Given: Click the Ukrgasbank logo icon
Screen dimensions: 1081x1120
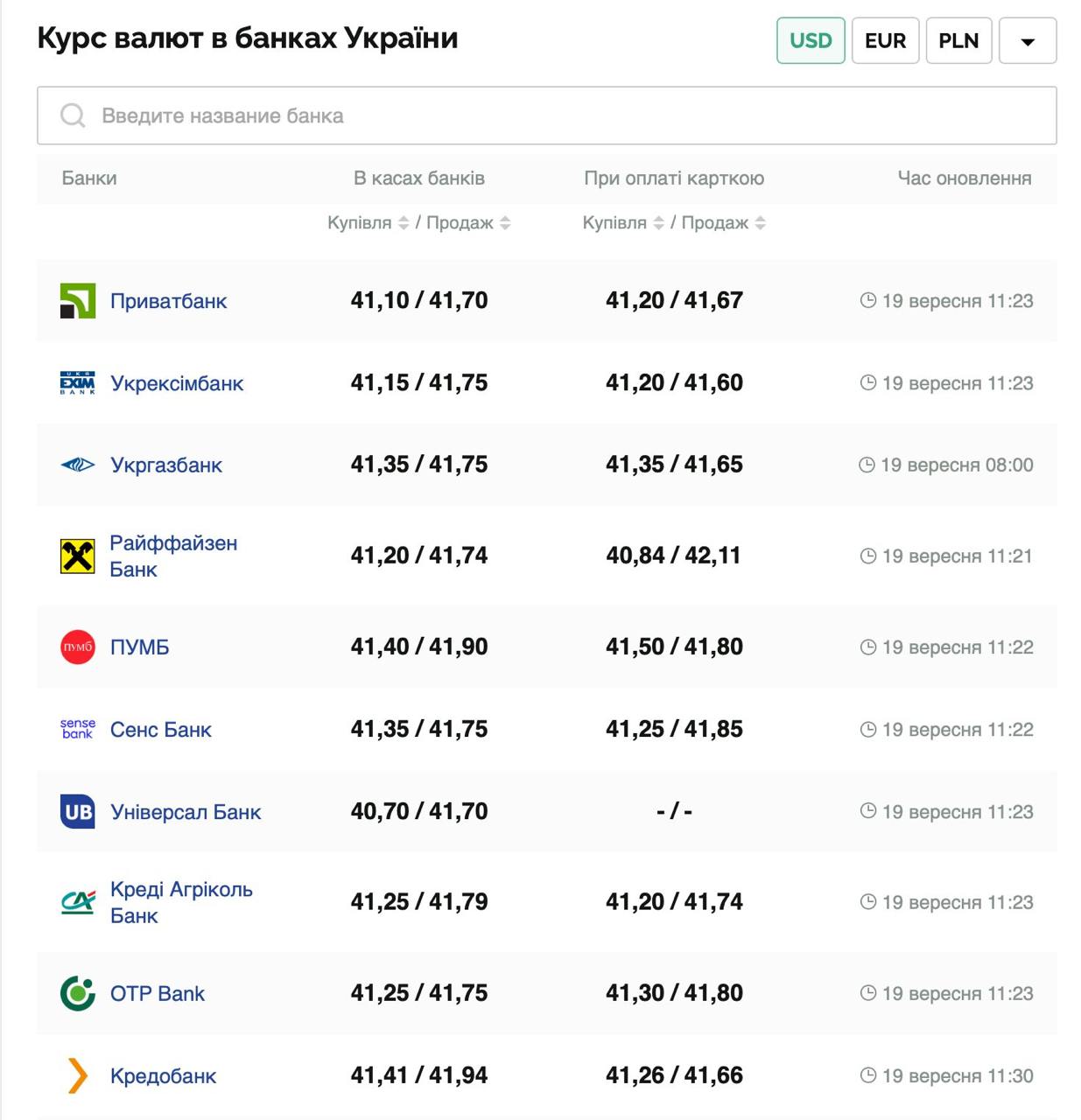Looking at the screenshot, I should coord(77,465).
